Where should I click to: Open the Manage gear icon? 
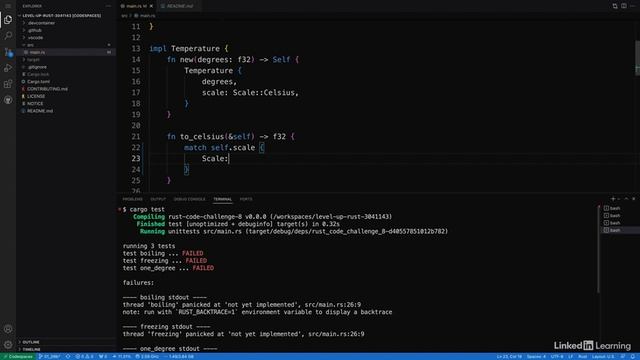[x=8, y=345]
